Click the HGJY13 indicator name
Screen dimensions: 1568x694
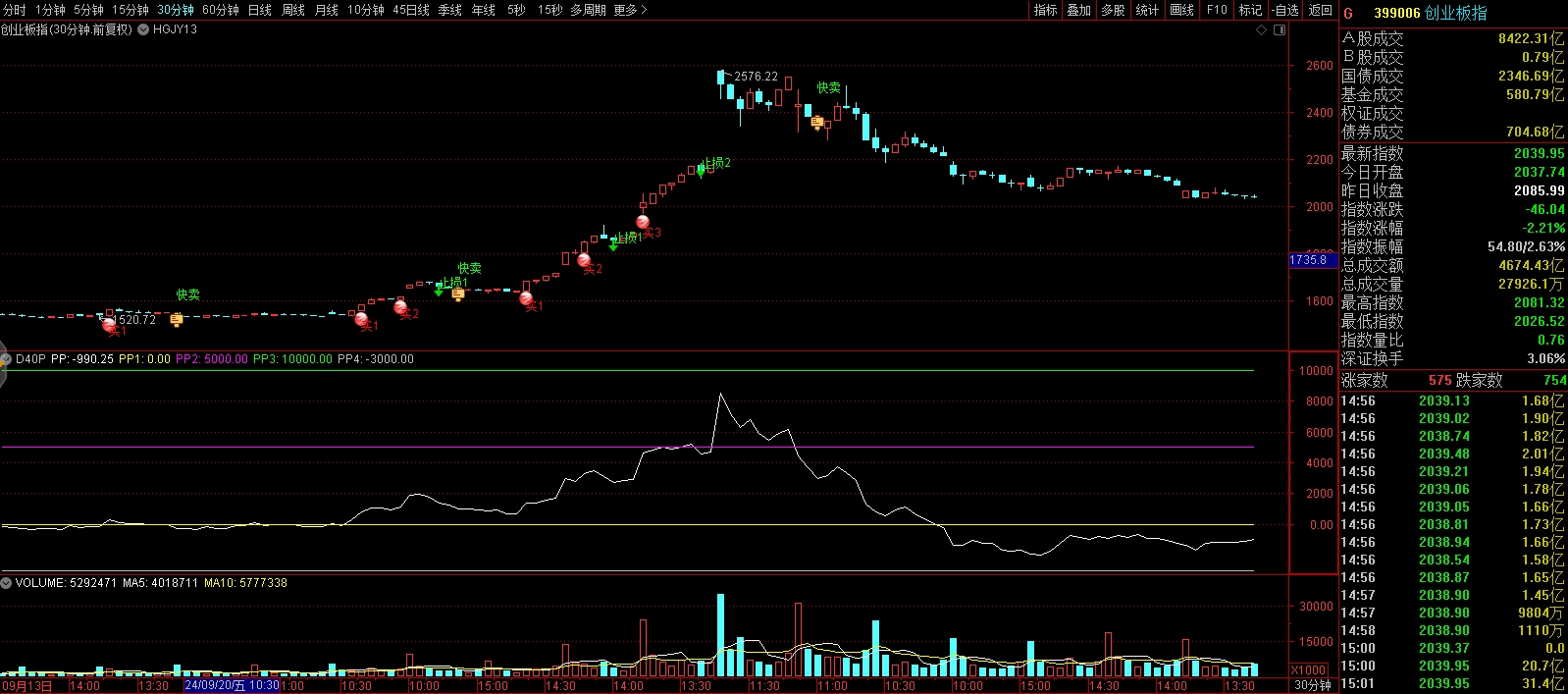pyautogui.click(x=175, y=29)
